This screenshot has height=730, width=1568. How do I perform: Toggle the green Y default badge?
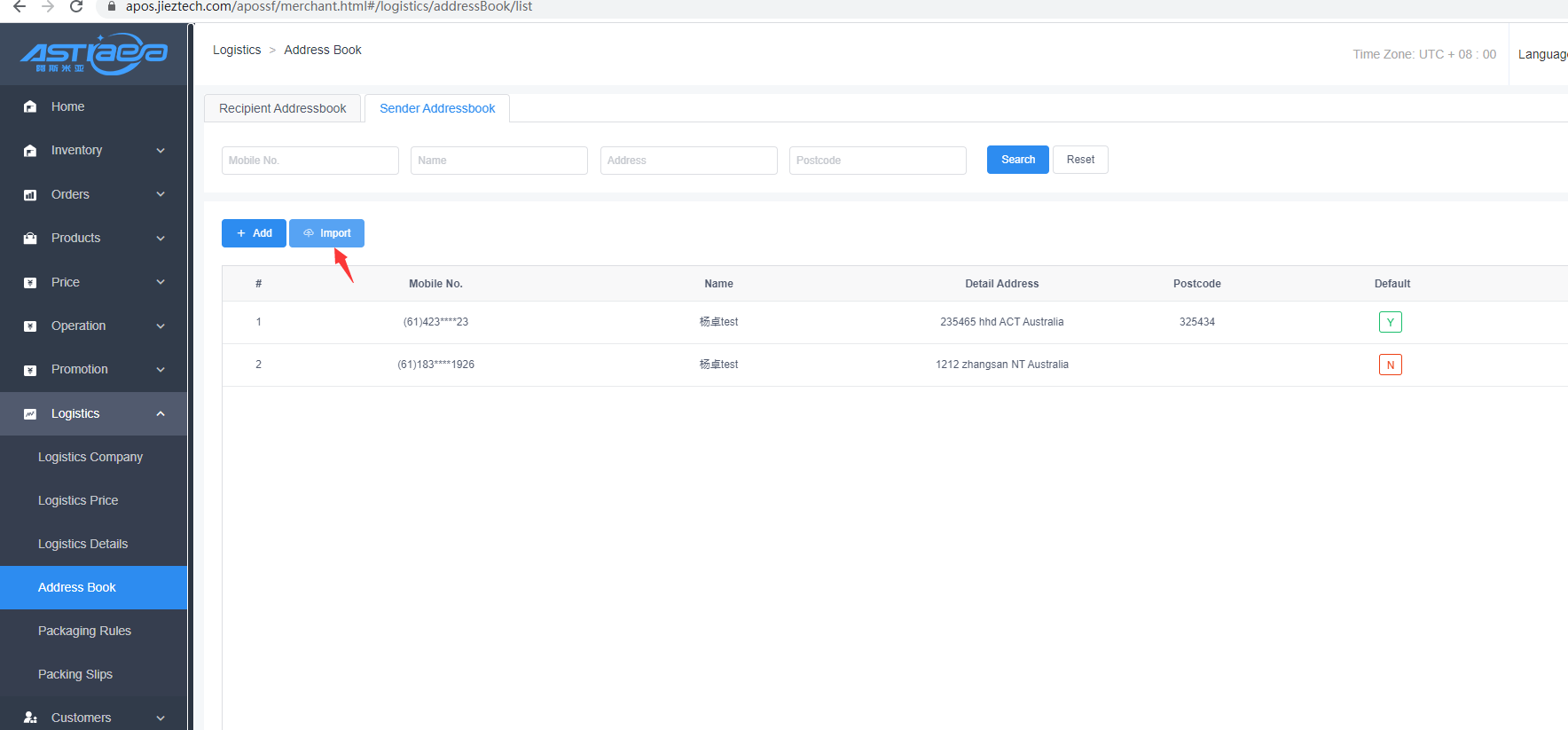1390,322
